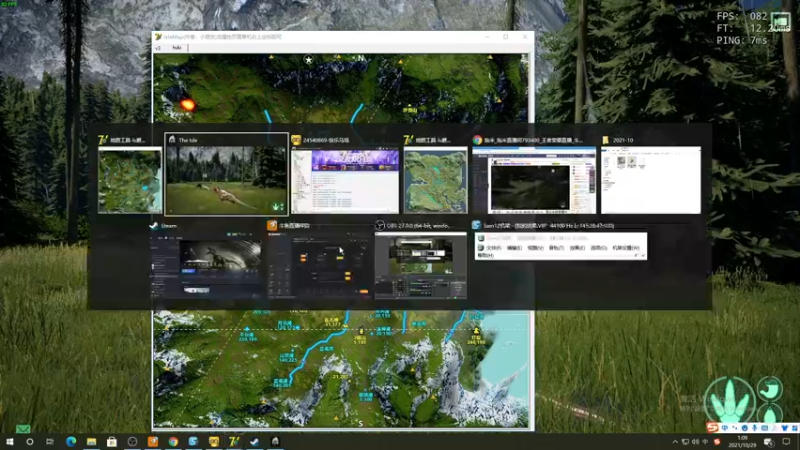Open the taskbar clock and date
Screen dimensions: 800x450
(x=742, y=442)
